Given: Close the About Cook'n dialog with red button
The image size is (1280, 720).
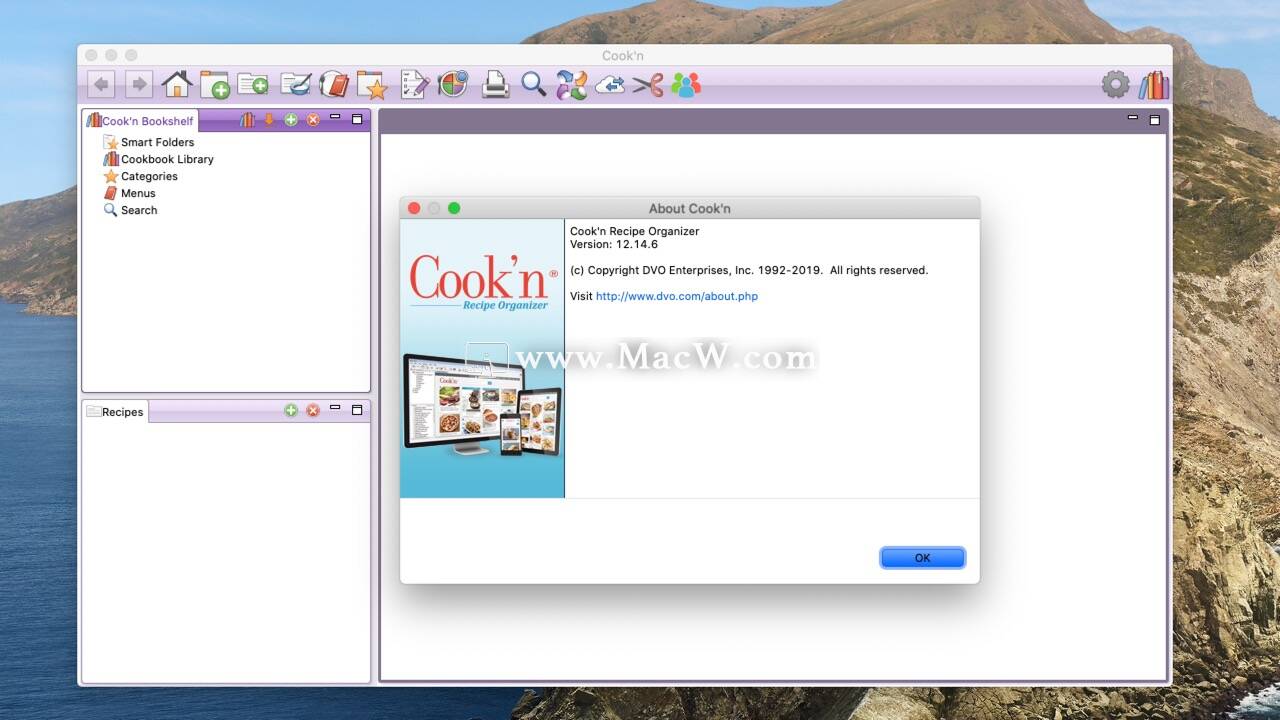Looking at the screenshot, I should click(414, 208).
